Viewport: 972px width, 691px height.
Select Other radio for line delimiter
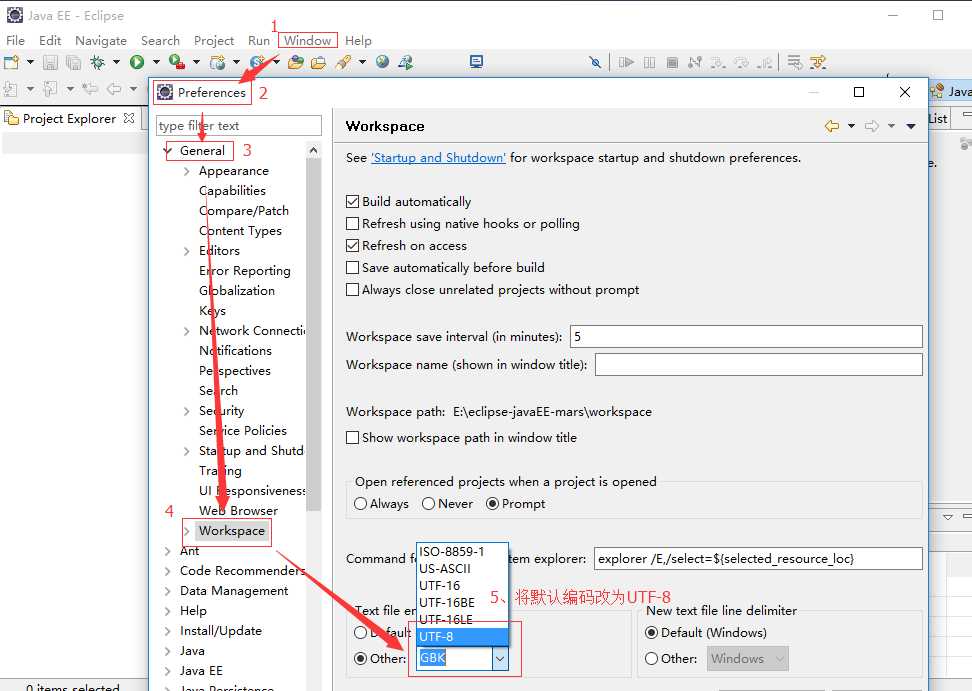[x=652, y=658]
